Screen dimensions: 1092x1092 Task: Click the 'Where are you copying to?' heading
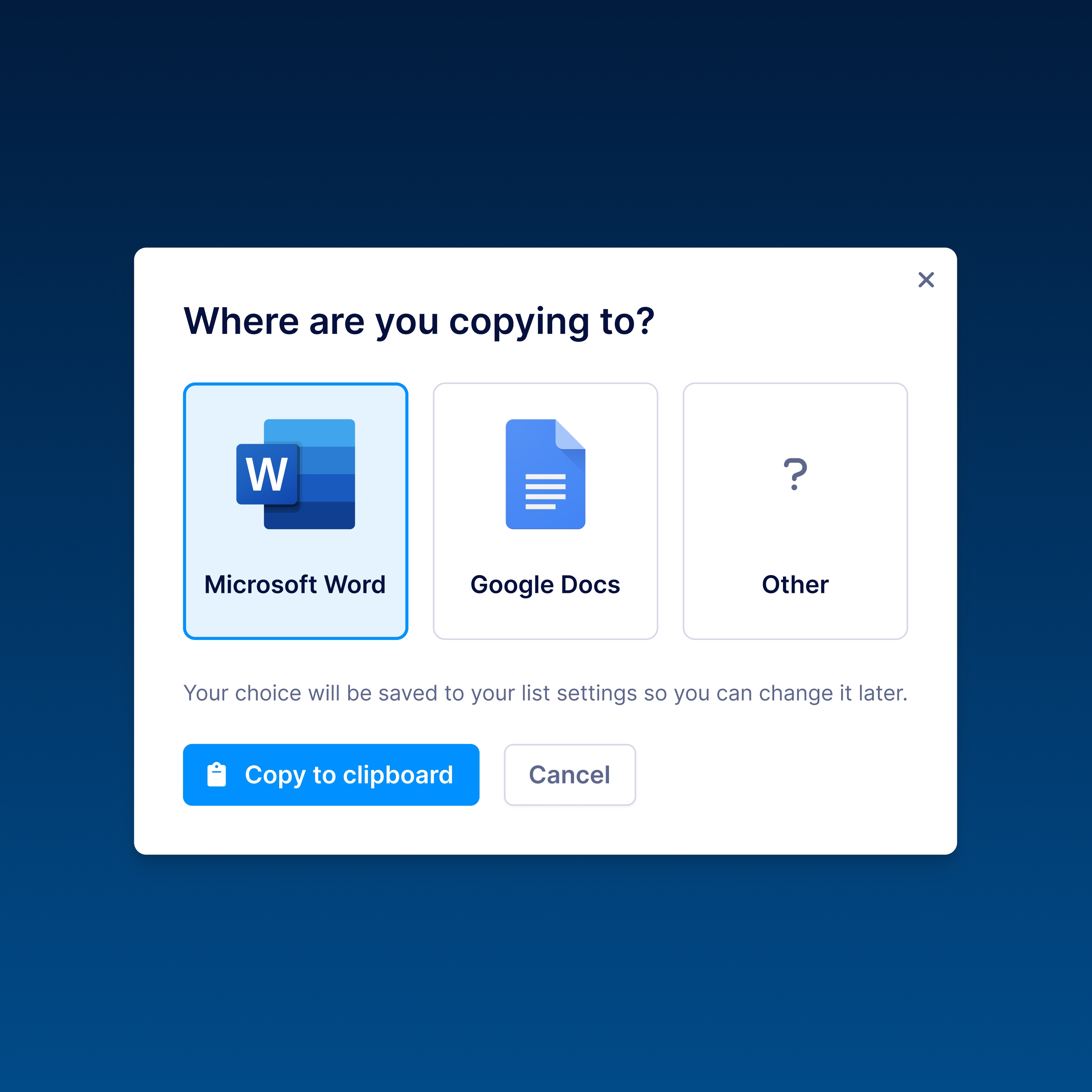coord(419,322)
